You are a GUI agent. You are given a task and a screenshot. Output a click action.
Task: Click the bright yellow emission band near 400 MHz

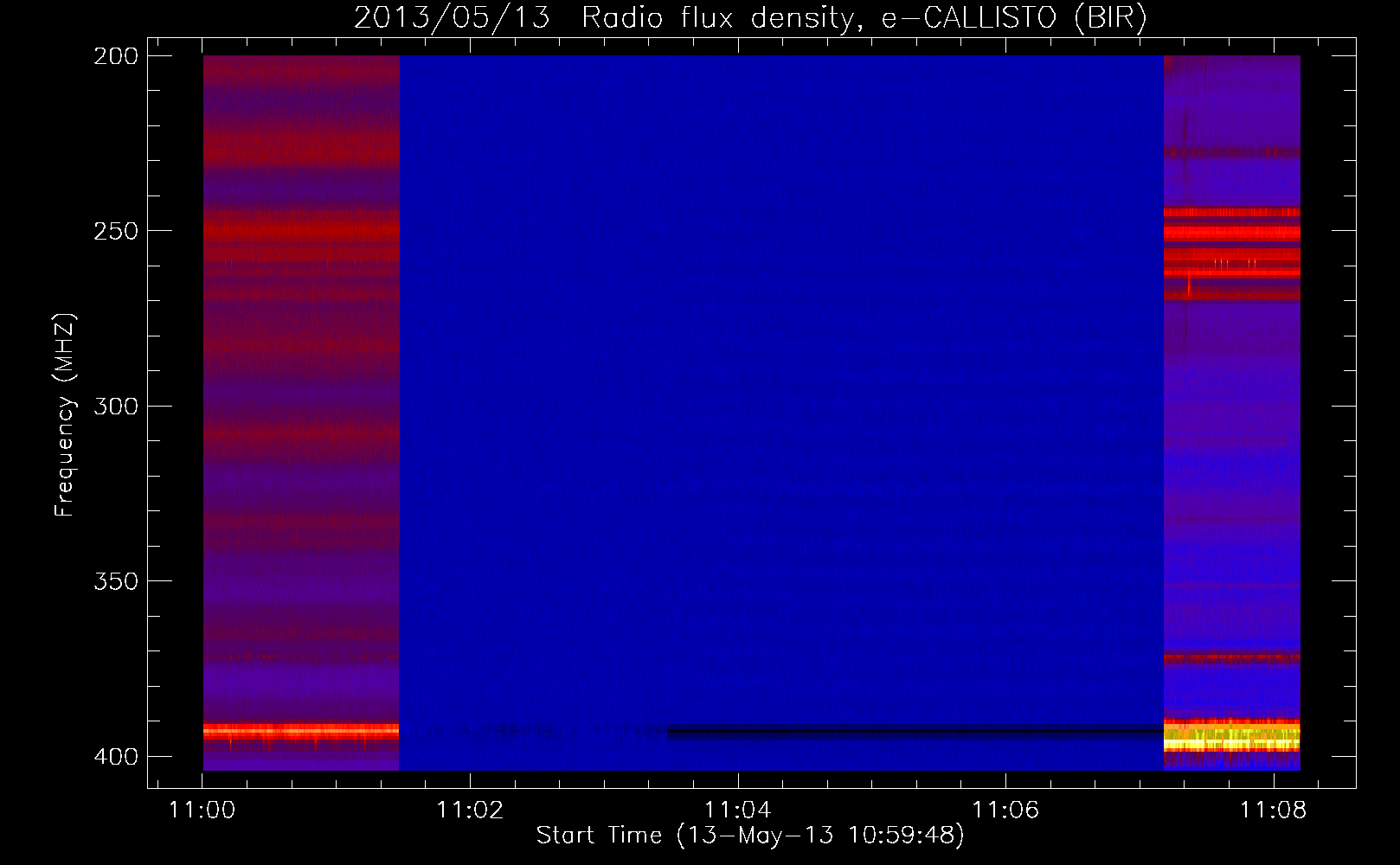tap(1232, 740)
